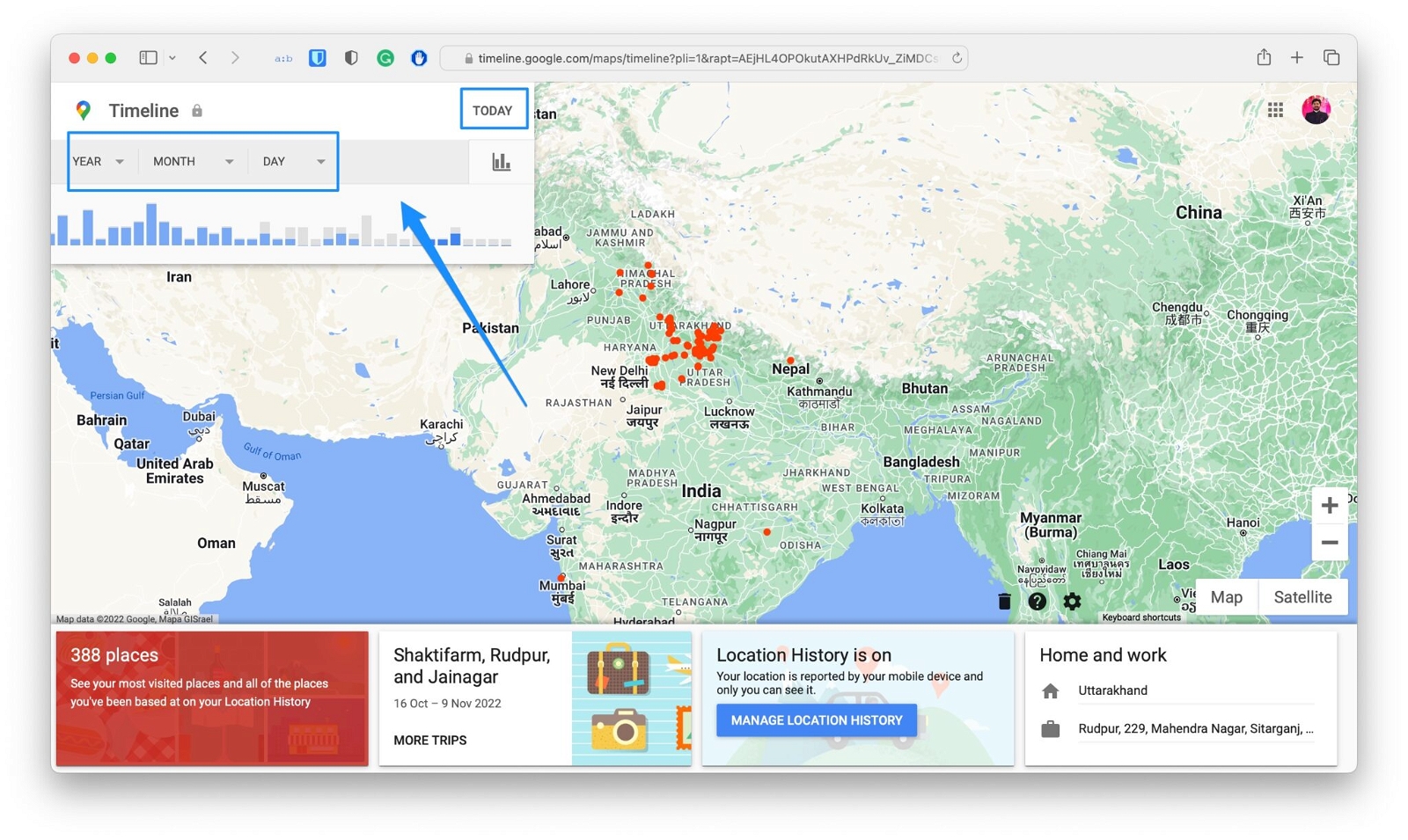Click the lock icon beside Timeline
Image resolution: width=1408 pixels, height=840 pixels.
click(197, 111)
